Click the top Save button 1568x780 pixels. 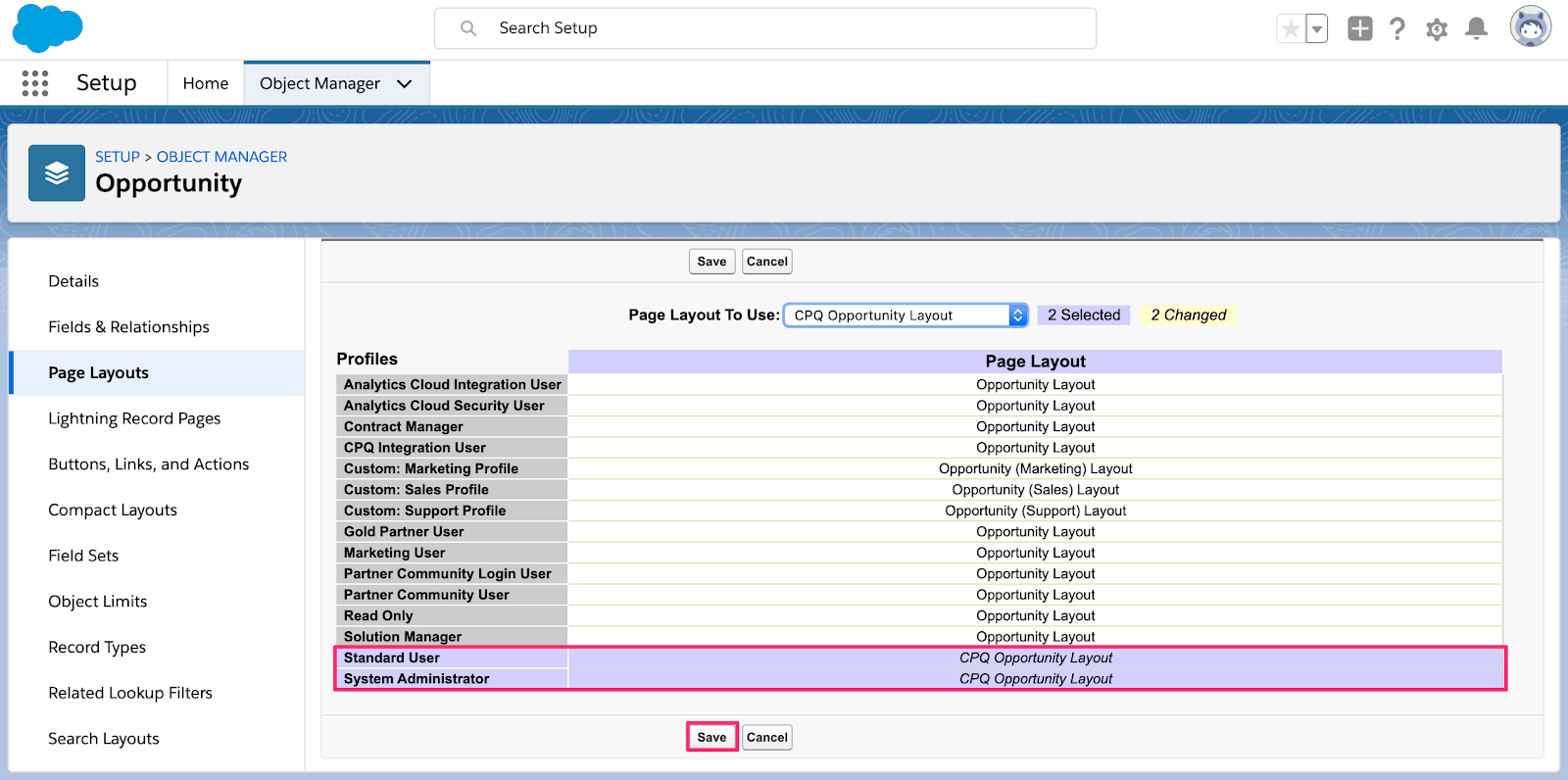click(711, 262)
